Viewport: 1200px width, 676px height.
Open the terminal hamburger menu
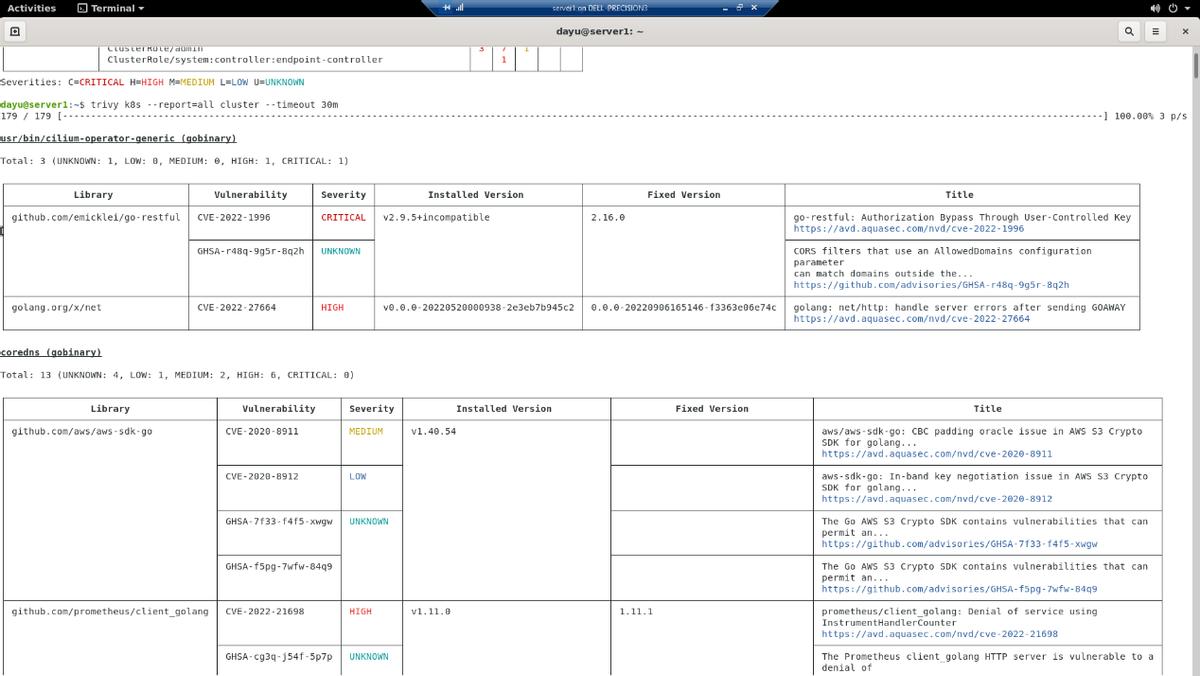pos(1155,31)
